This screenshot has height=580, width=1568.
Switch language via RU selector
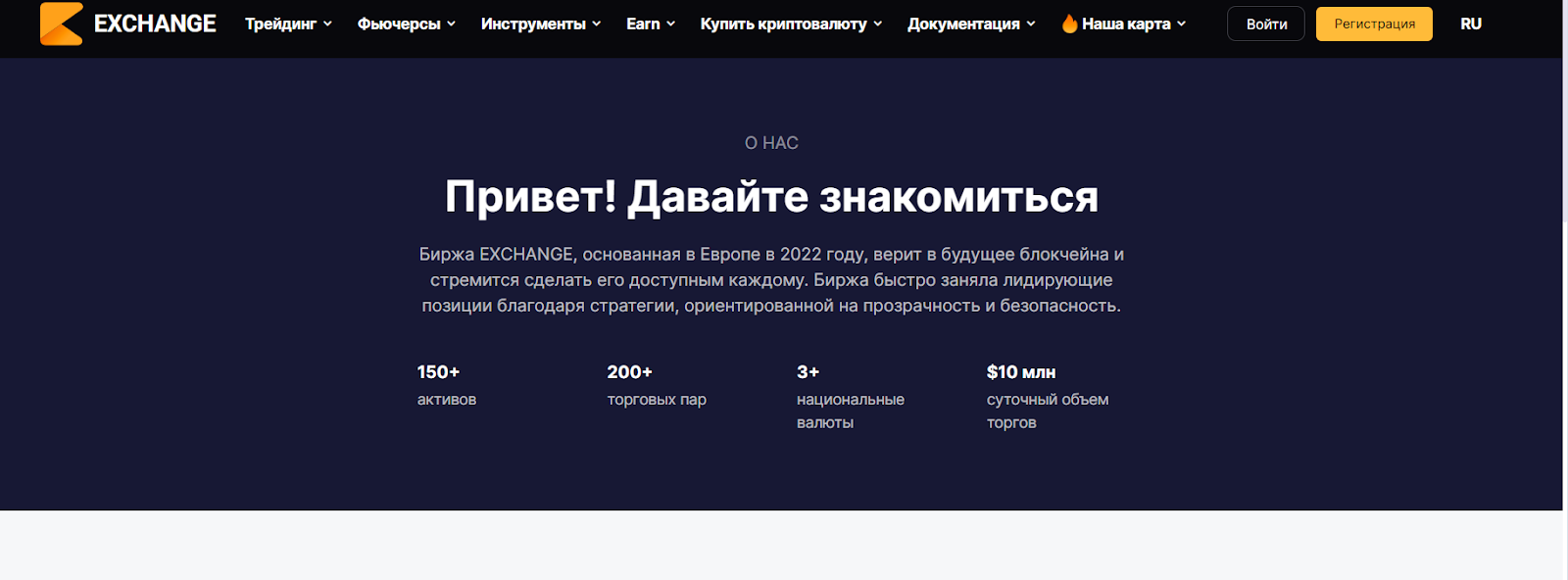click(1470, 24)
